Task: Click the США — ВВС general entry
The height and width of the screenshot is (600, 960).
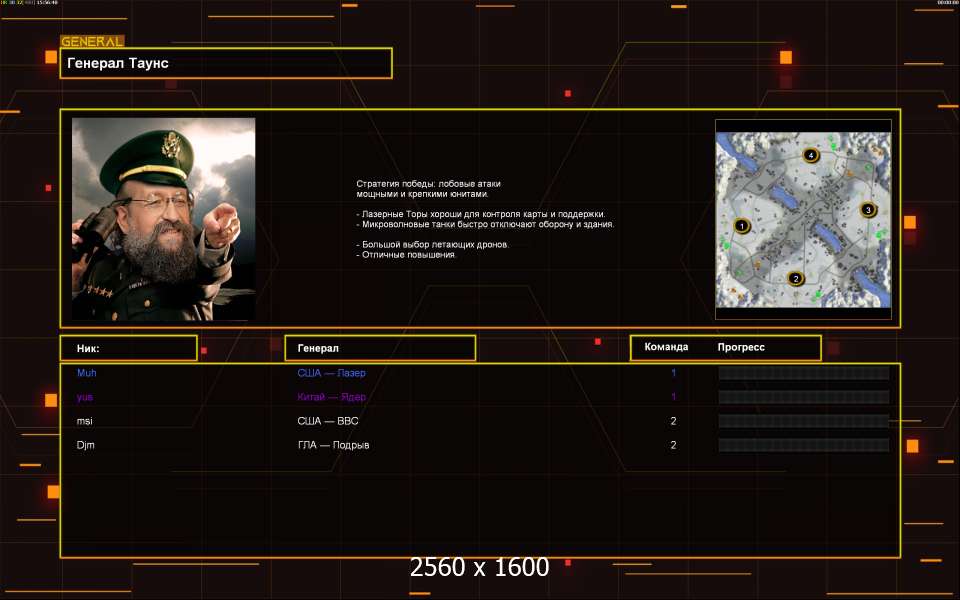Action: pos(328,421)
